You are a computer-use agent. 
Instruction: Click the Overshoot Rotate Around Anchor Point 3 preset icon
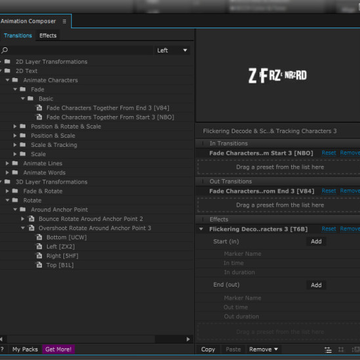point(31,228)
